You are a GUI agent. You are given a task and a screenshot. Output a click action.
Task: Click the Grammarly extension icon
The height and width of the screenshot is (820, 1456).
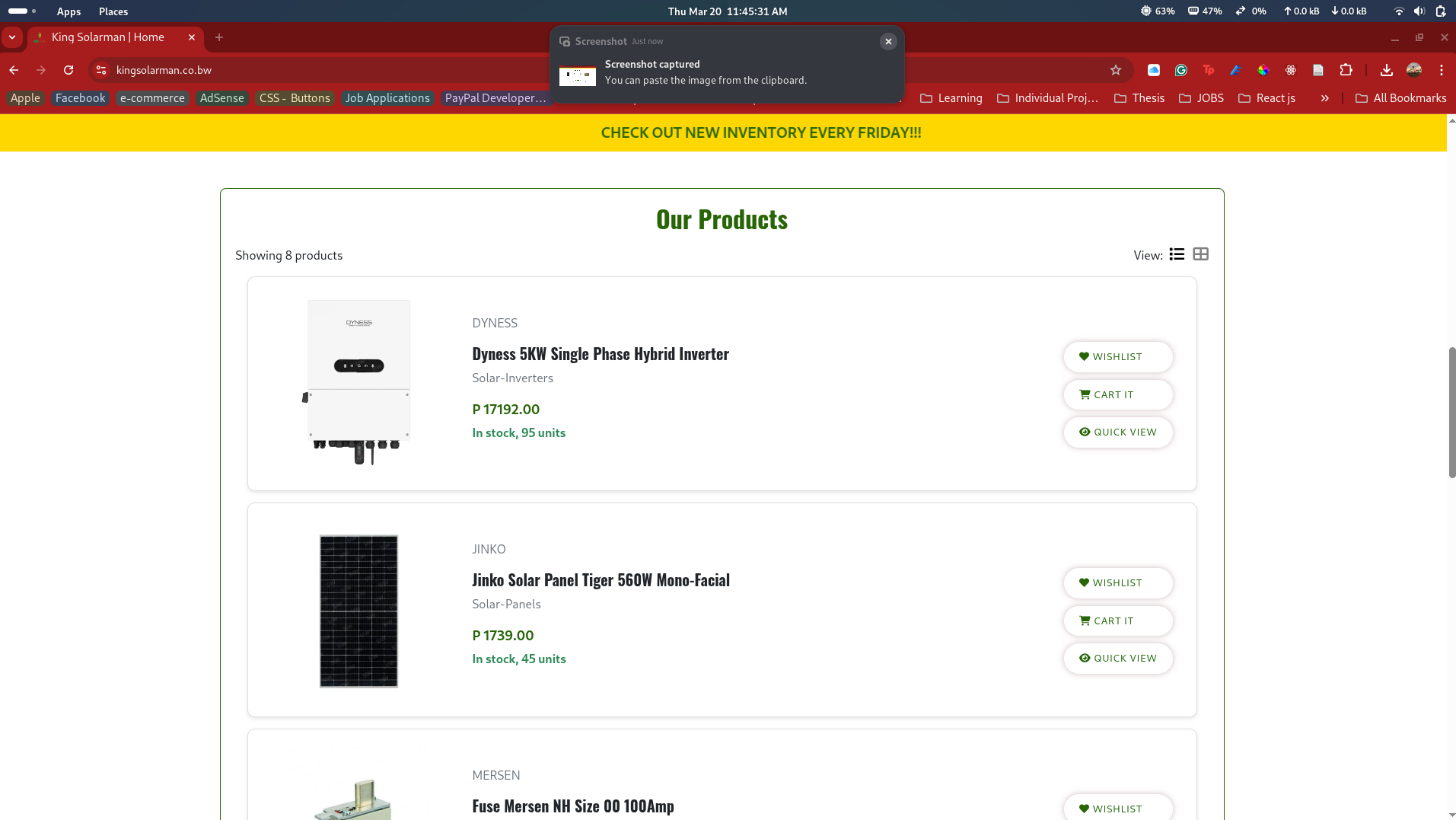1181,70
